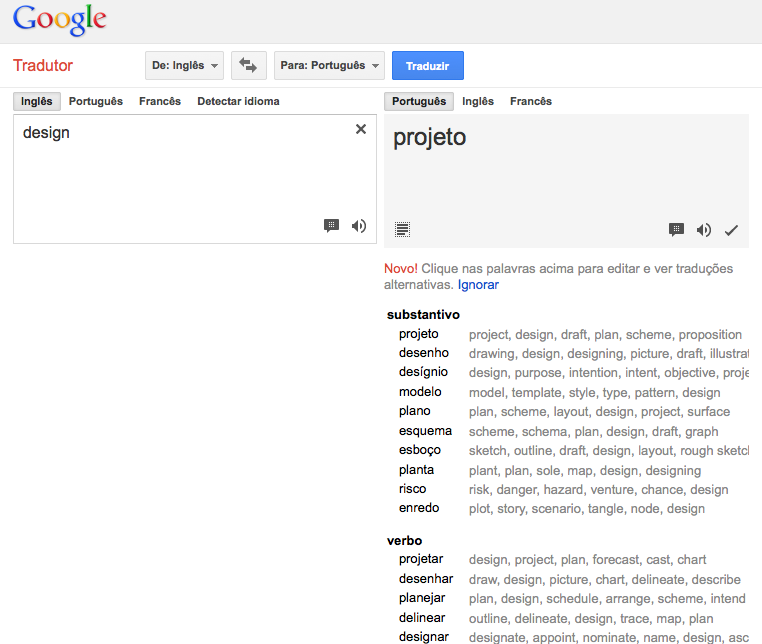Click 'forecast' in the projetar row
This screenshot has width=762, height=644.
(615, 560)
